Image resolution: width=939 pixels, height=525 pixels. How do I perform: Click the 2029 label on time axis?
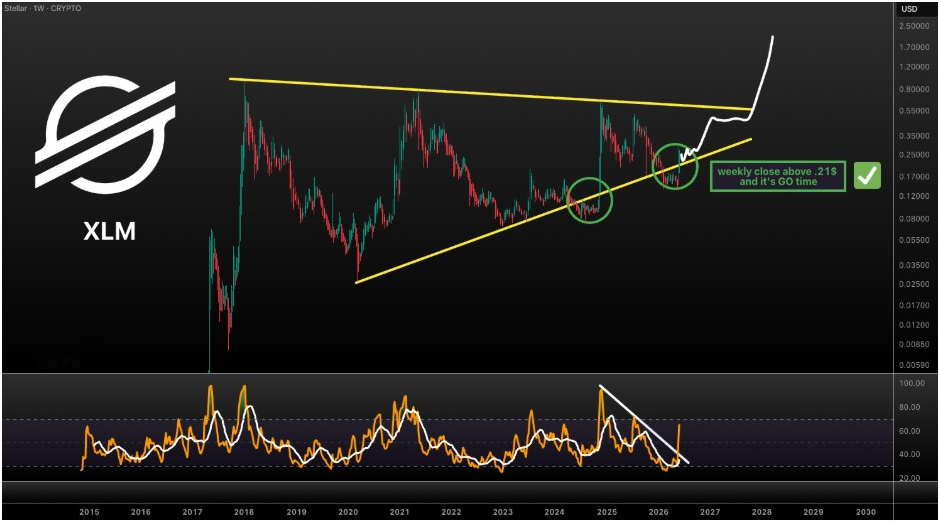tap(813, 512)
